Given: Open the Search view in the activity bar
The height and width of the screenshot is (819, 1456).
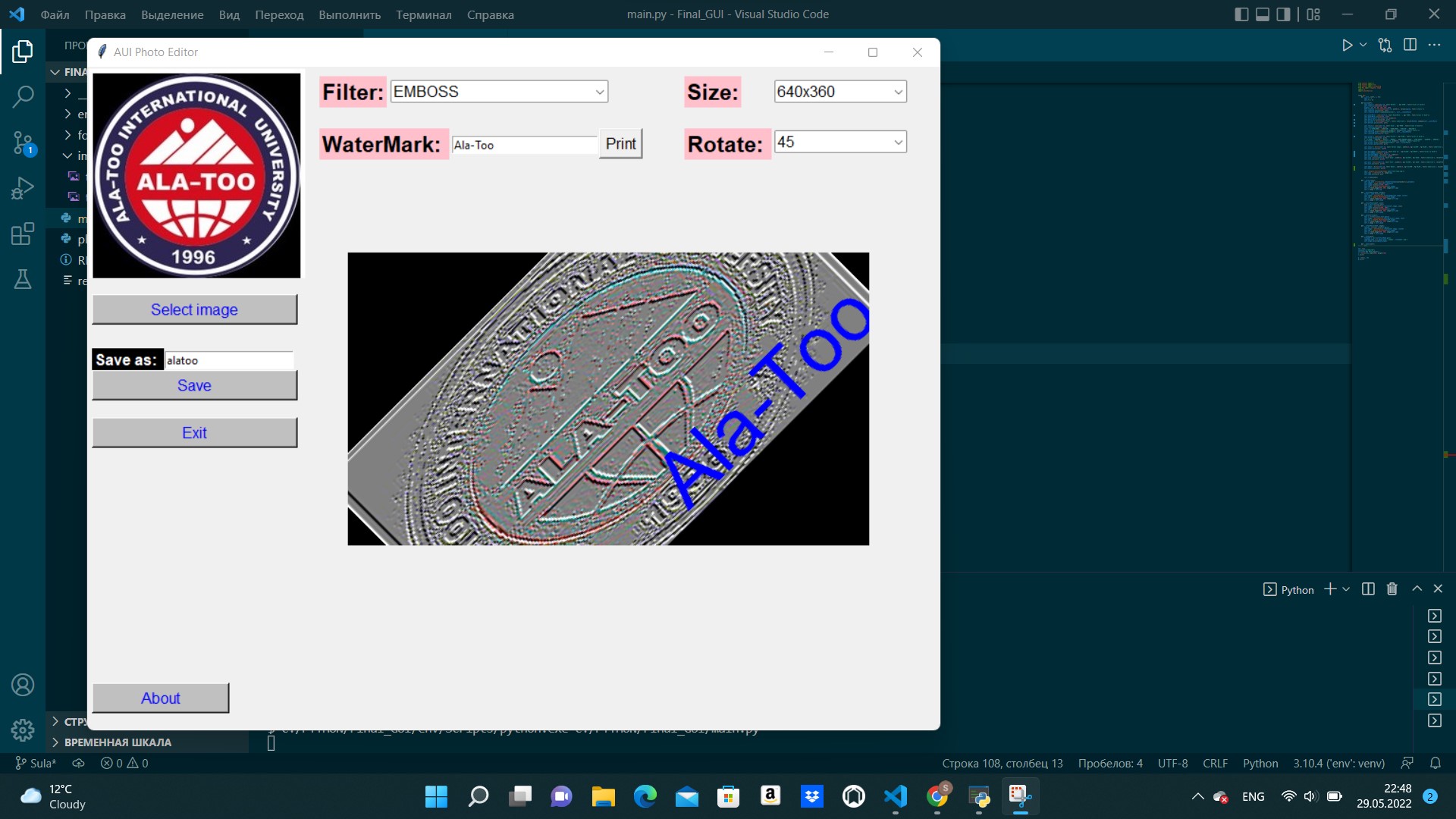Looking at the screenshot, I should tap(23, 97).
